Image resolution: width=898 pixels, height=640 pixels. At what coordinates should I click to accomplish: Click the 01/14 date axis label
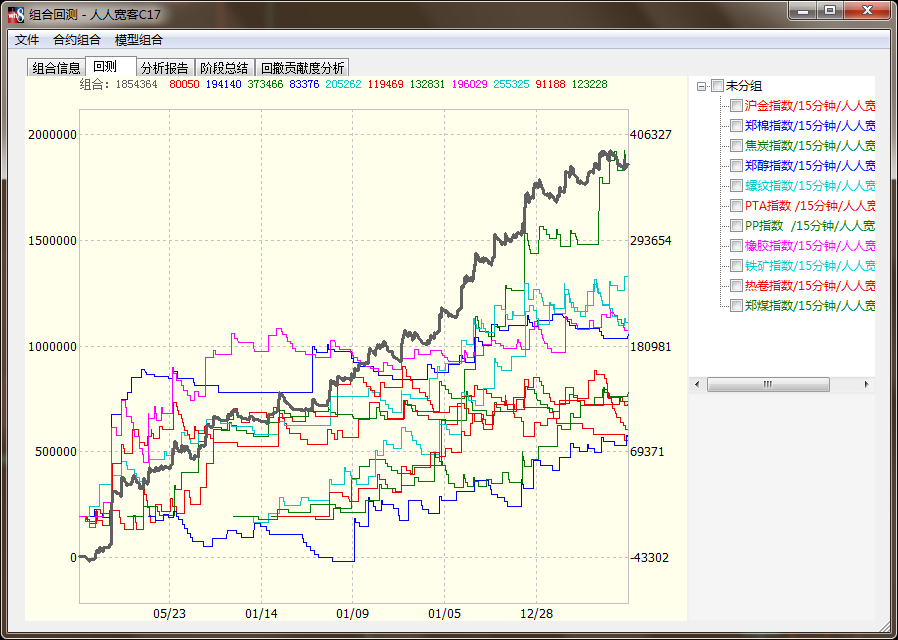click(x=261, y=614)
